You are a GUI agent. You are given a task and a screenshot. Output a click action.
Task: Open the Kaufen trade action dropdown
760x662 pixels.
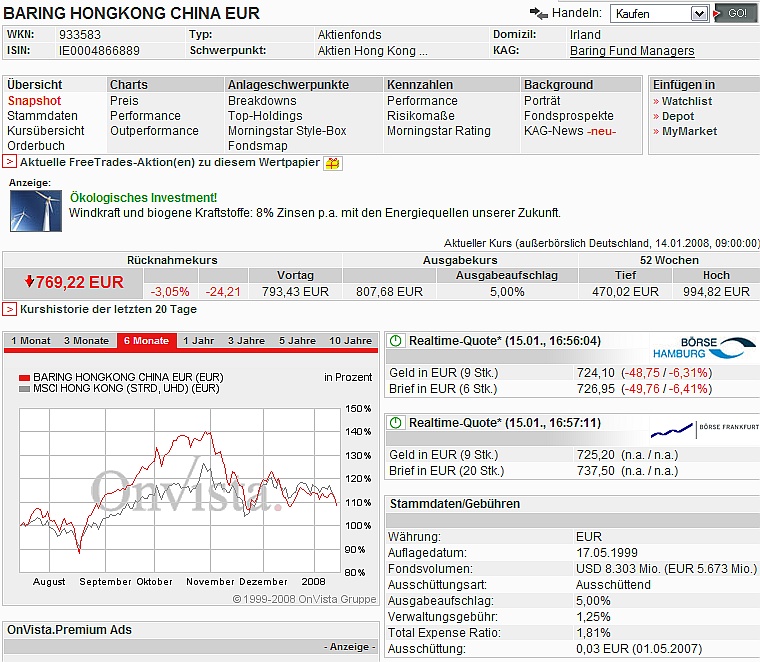[659, 14]
